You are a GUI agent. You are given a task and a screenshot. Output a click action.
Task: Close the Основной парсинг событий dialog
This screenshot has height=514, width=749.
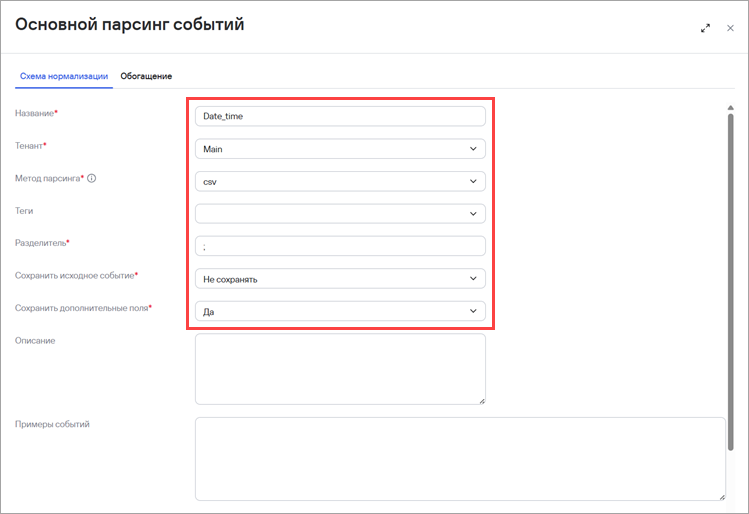(x=730, y=28)
